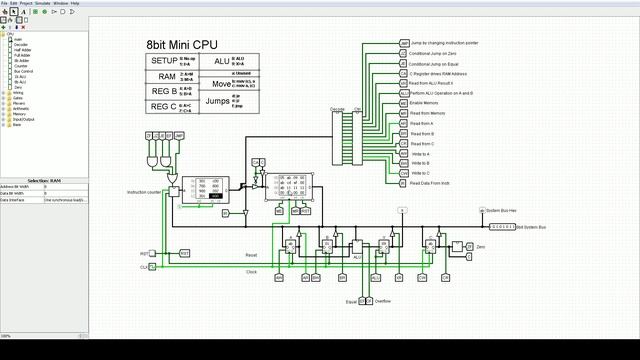
Task: Open the Edit menu
Action: (13, 3)
